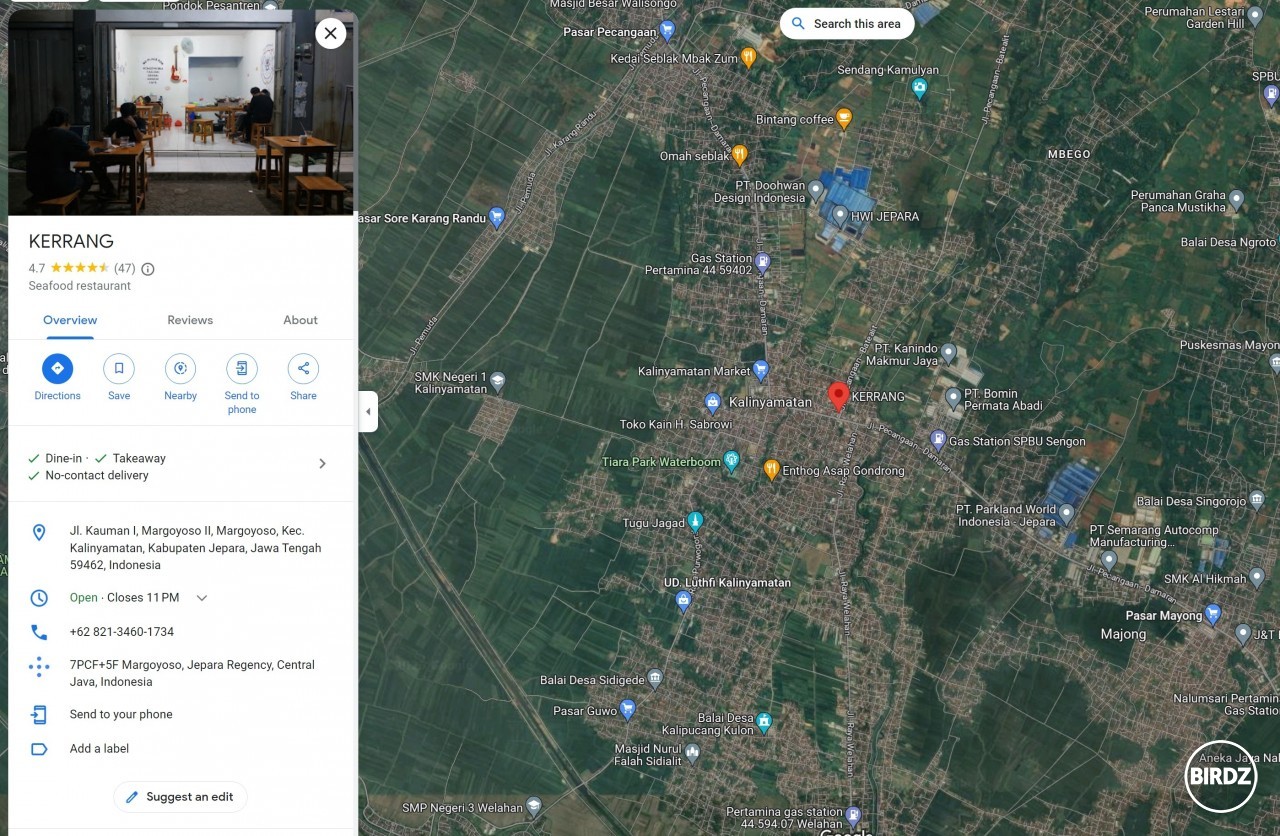Select the Masjid Nurul Falah Sidialit pin
This screenshot has width=1280, height=836.
click(x=692, y=754)
